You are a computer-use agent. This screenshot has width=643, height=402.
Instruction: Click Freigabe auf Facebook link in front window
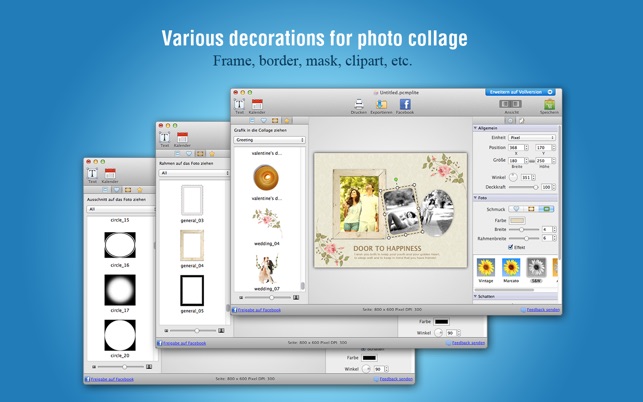pyautogui.click(x=259, y=310)
